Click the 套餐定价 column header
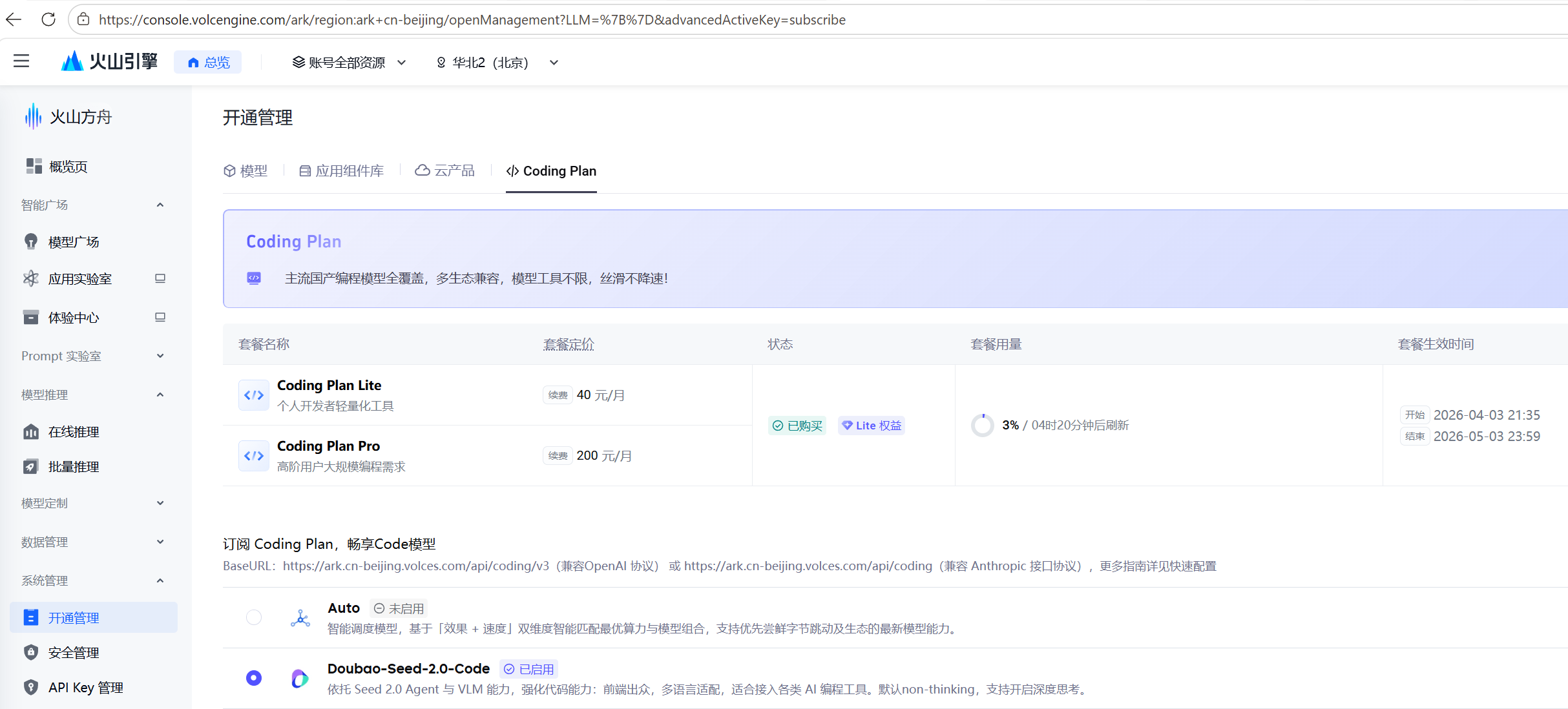This screenshot has height=709, width=1568. pyautogui.click(x=569, y=344)
